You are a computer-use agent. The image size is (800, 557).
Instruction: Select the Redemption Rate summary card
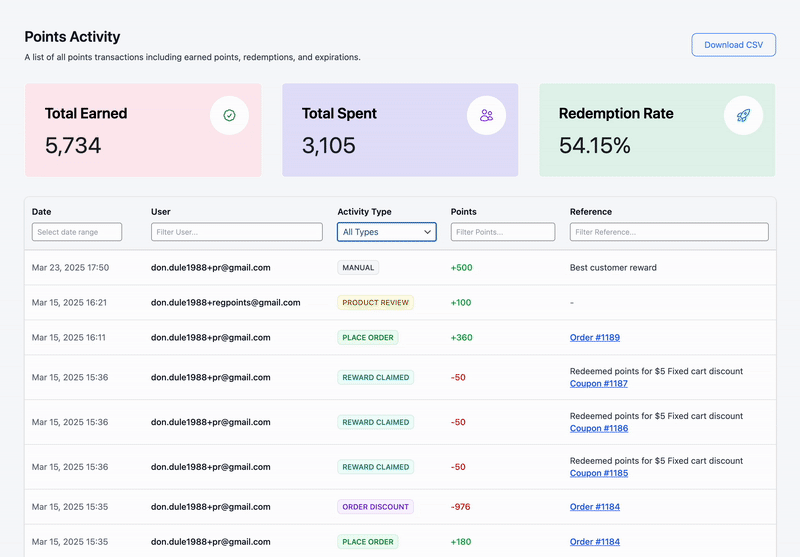pos(657,130)
